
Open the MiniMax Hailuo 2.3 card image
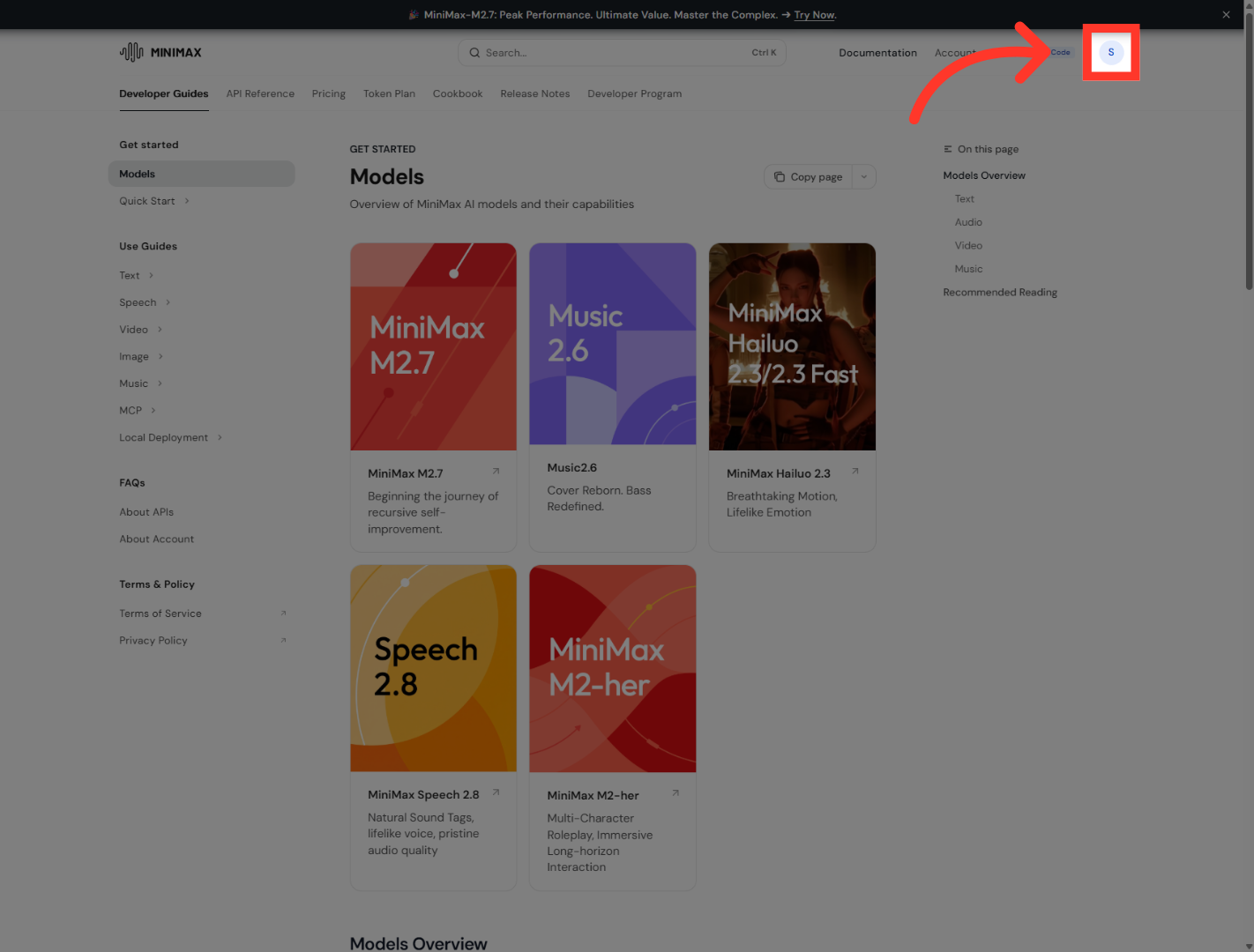[792, 346]
